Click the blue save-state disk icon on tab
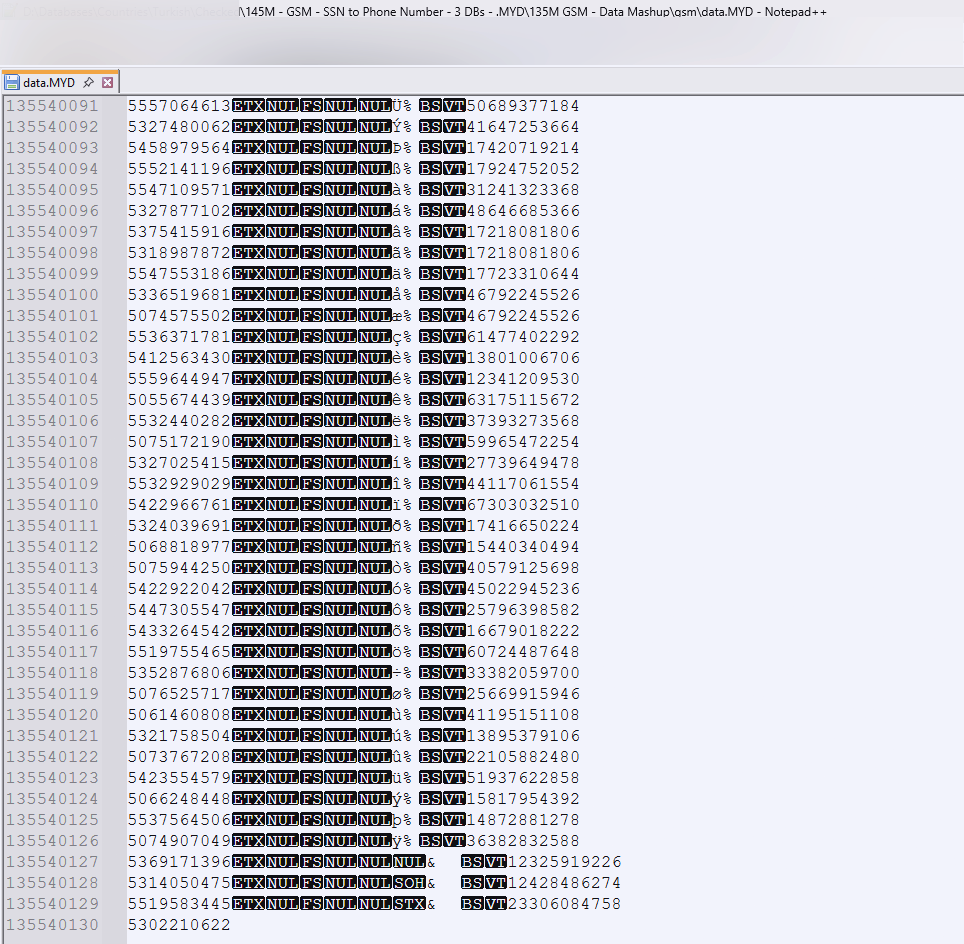This screenshot has width=964, height=944. click(x=12, y=82)
